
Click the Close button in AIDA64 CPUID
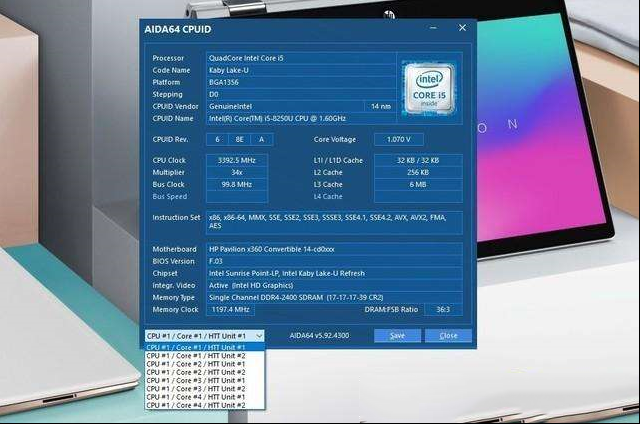pyautogui.click(x=448, y=336)
